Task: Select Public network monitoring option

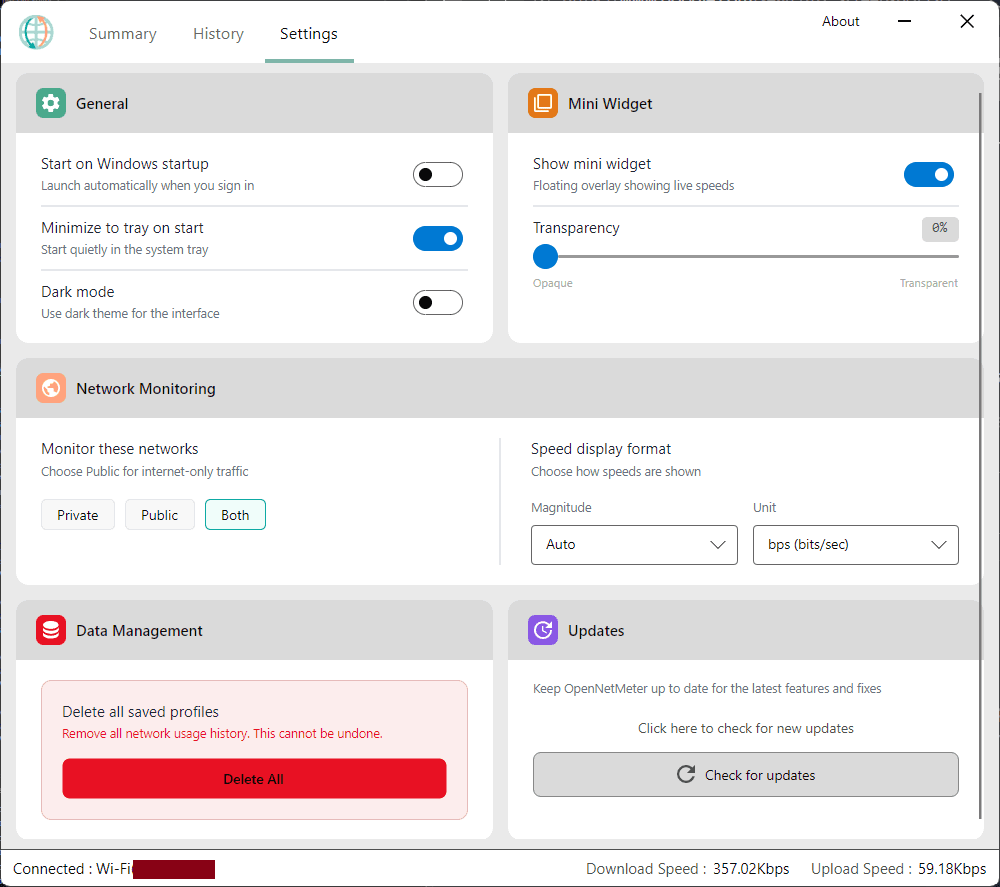Action: 159,515
